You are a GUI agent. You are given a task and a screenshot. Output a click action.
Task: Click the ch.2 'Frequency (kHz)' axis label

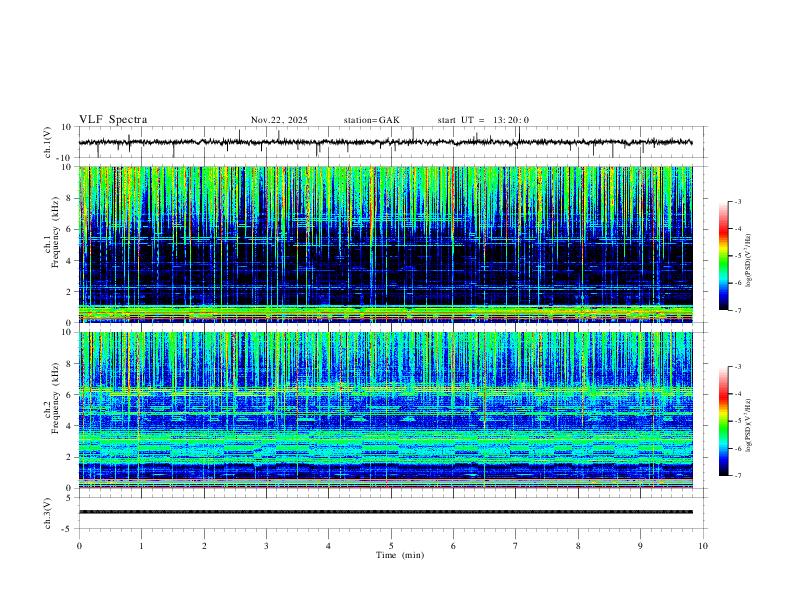point(56,398)
